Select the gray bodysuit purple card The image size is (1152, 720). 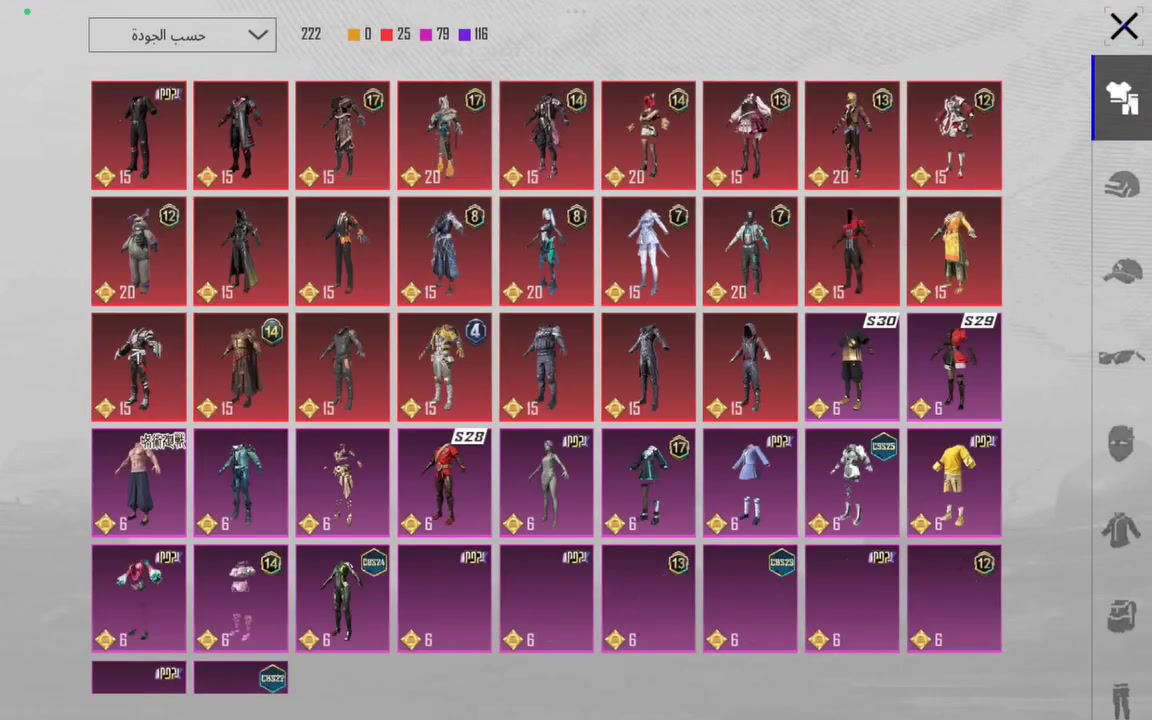547,483
